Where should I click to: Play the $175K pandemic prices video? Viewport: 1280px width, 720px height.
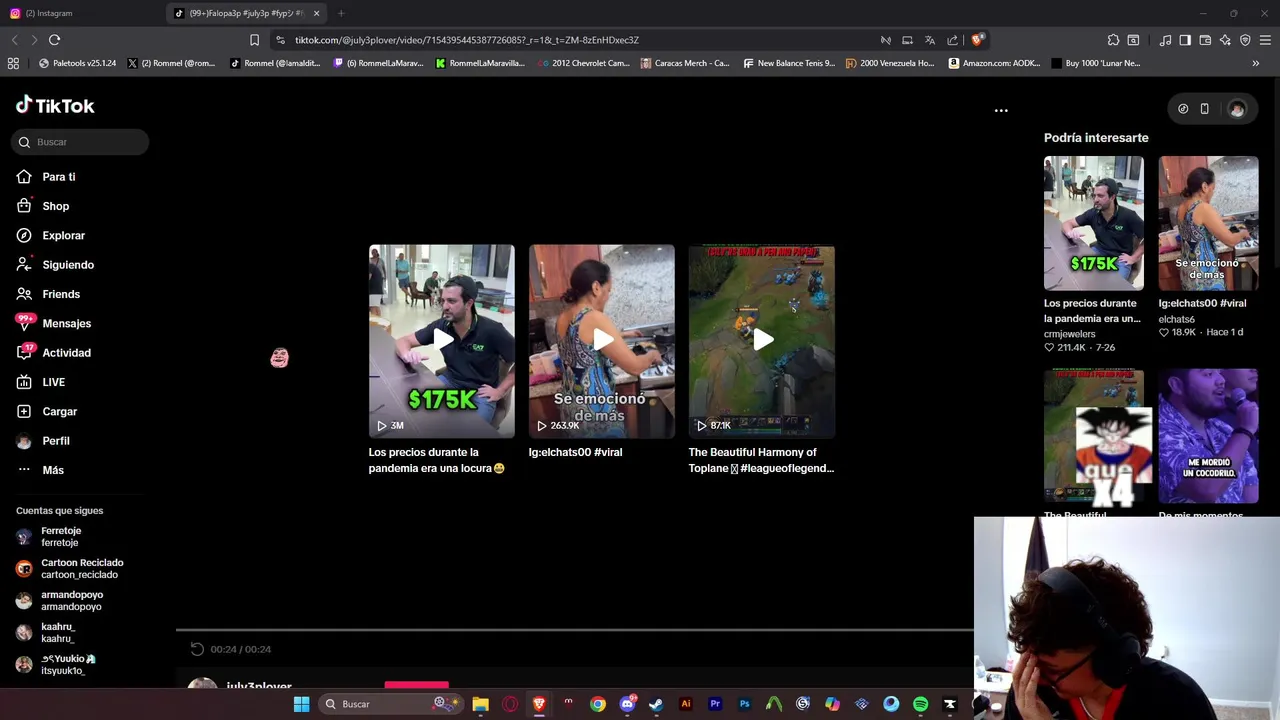[x=442, y=341]
